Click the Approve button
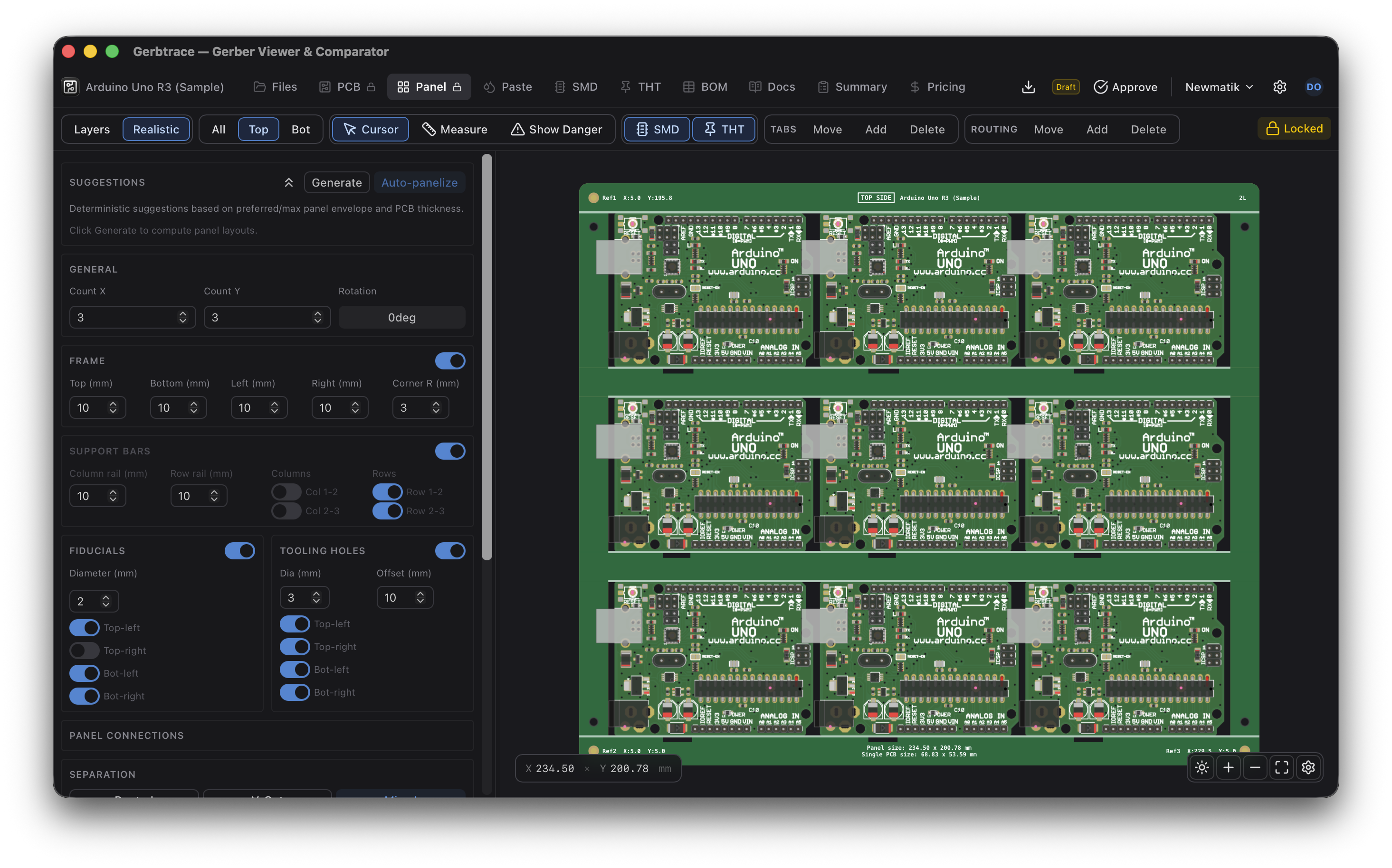The image size is (1392, 868). click(1125, 87)
